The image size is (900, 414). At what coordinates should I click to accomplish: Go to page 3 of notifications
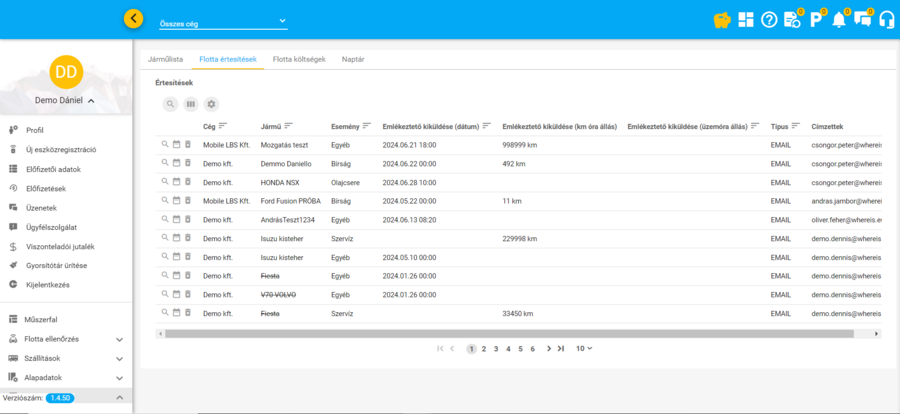(495, 348)
